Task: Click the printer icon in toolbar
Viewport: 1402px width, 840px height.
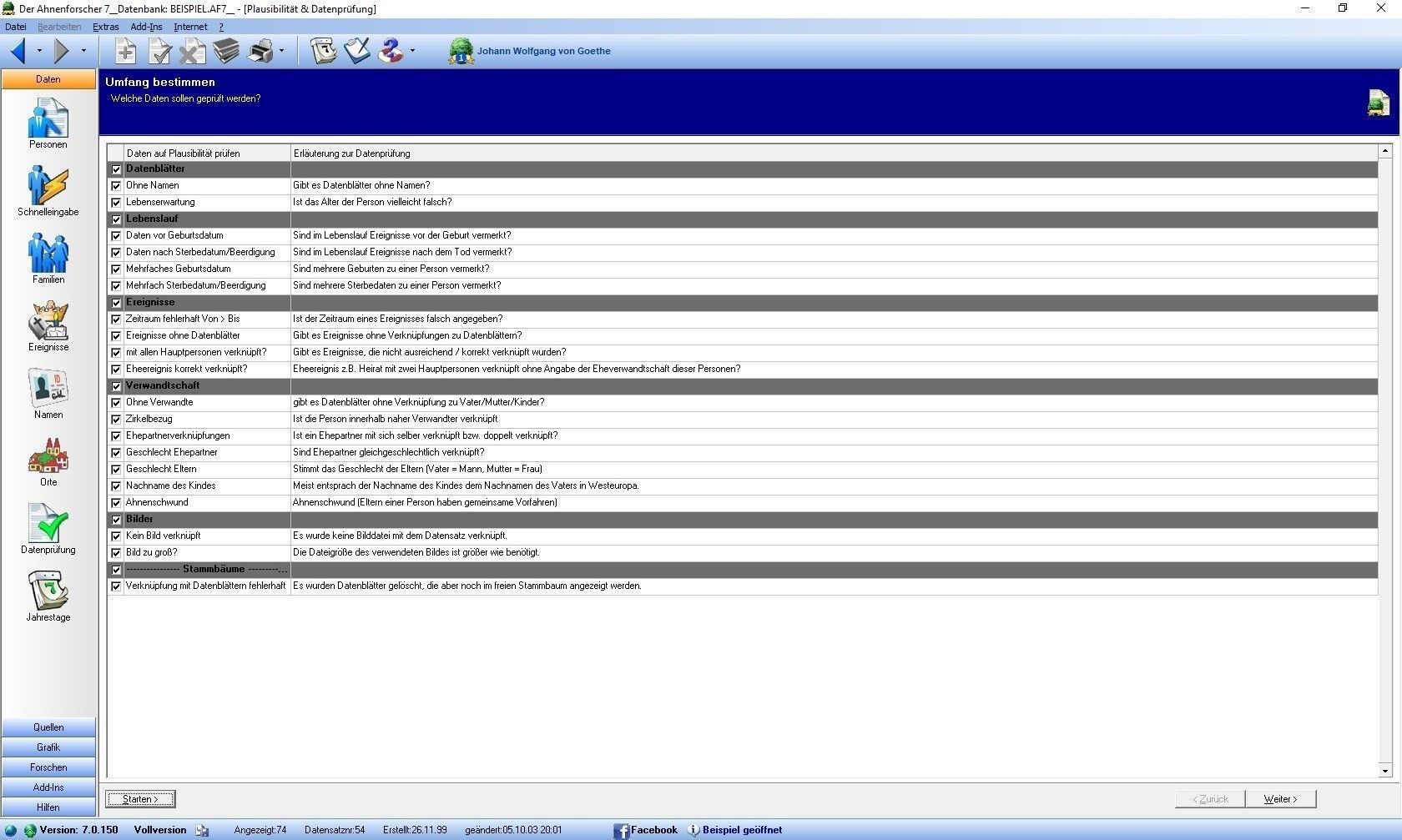Action: coord(261,51)
